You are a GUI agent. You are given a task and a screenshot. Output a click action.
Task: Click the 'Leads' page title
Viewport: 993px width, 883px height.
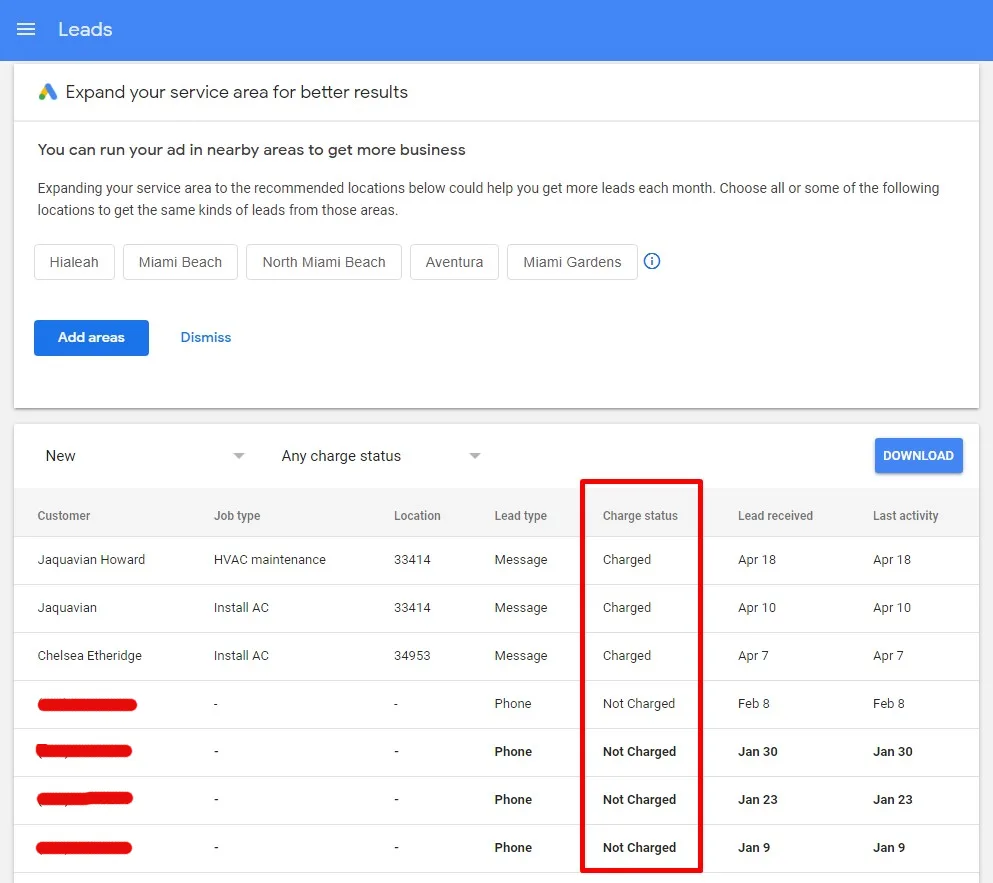[x=85, y=30]
